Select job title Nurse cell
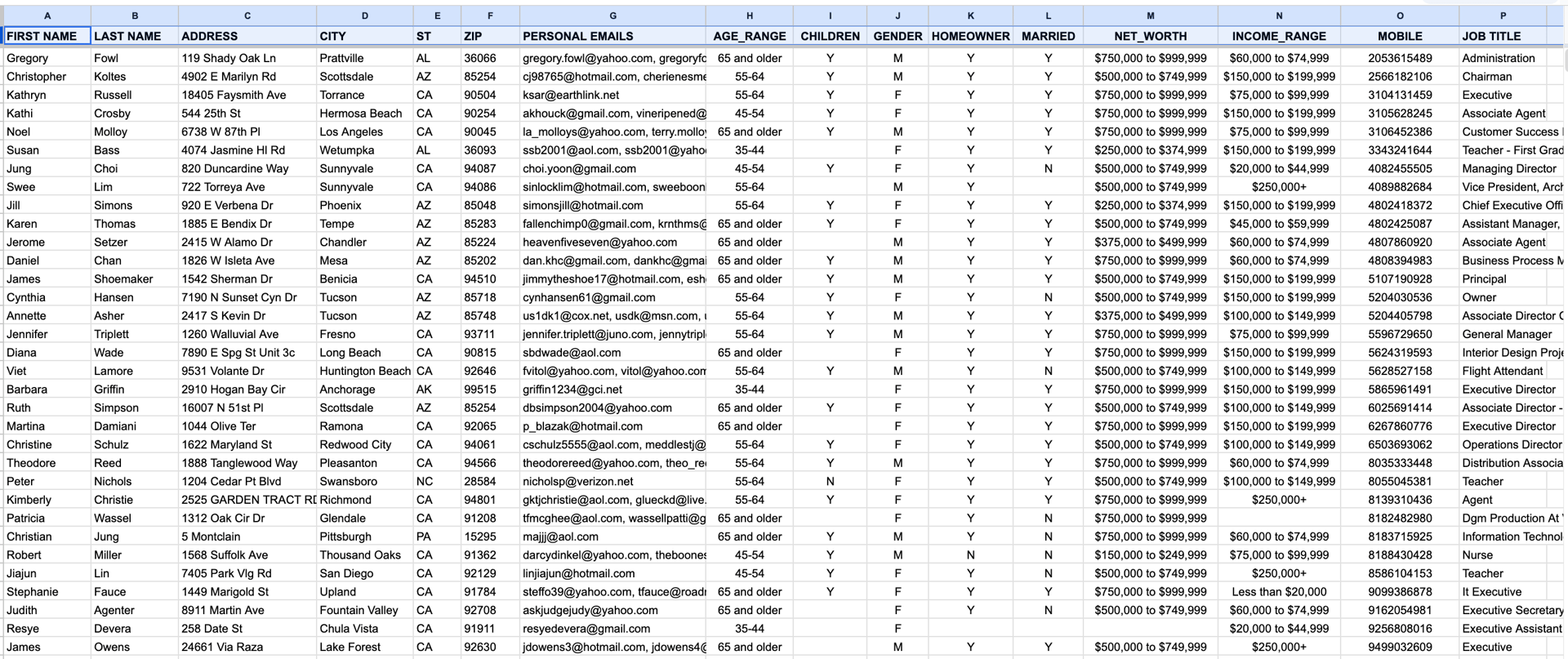Screen dimensions: 1568x659 (x=1502, y=554)
